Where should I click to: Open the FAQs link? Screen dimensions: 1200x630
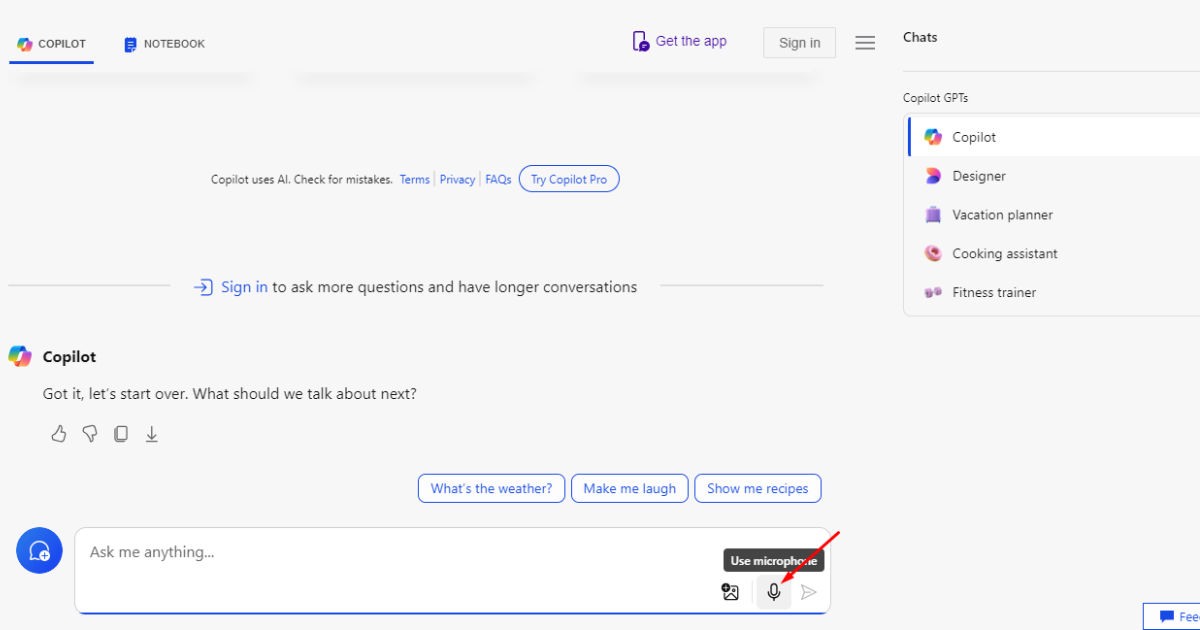pos(498,180)
